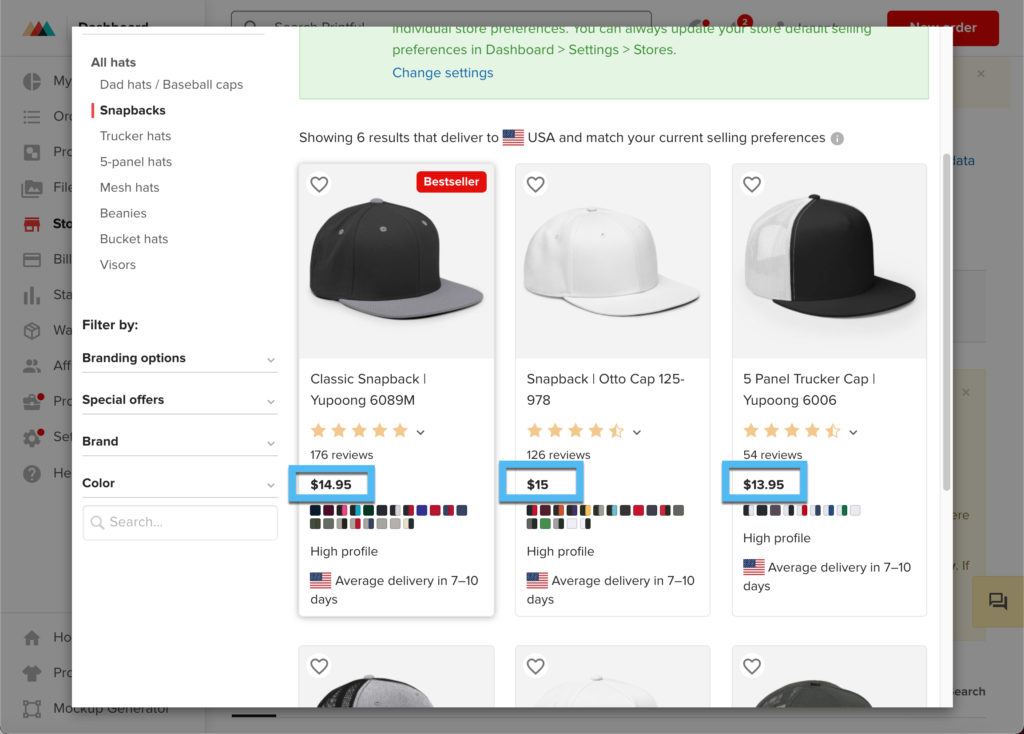1024x734 pixels.
Task: Open rating breakdown for Otto Cap 125-978
Action: coord(637,432)
